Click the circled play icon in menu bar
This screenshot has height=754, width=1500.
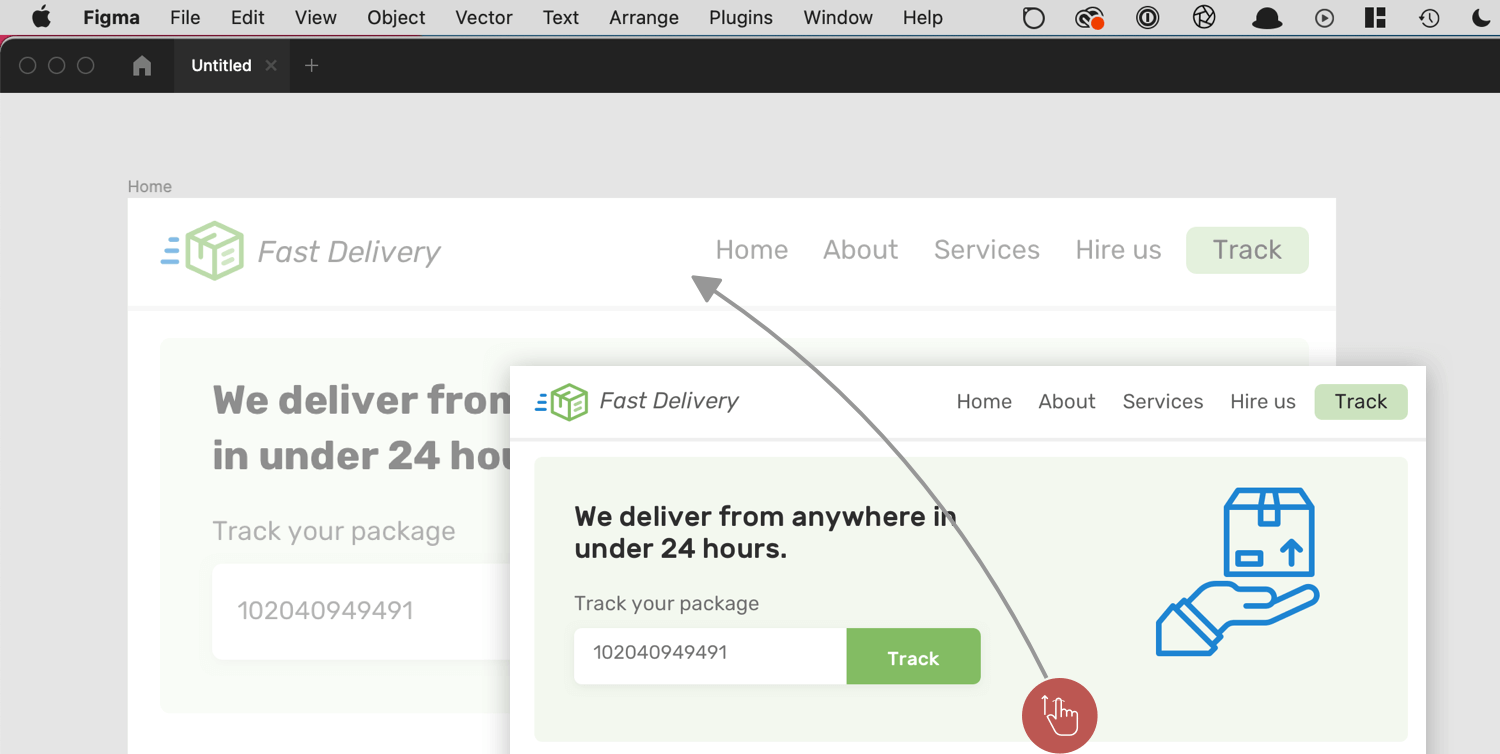pos(1324,18)
